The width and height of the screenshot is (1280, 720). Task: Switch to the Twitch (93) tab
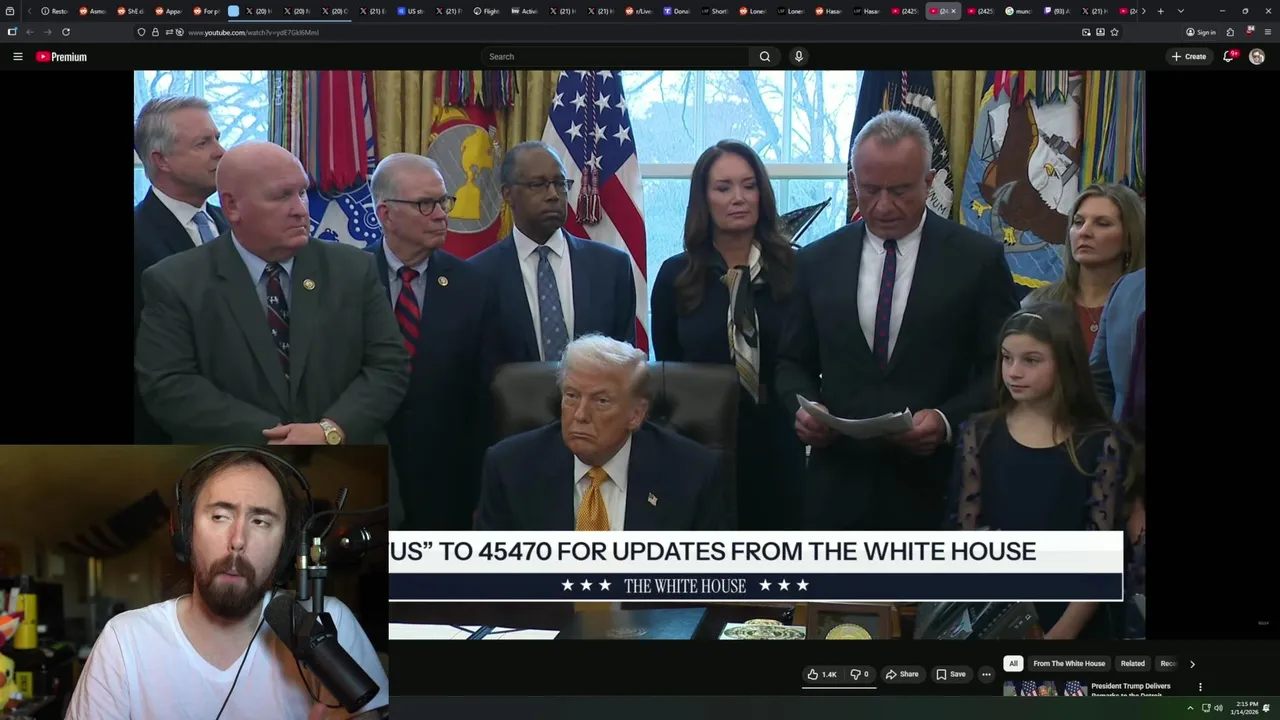[x=1056, y=11]
